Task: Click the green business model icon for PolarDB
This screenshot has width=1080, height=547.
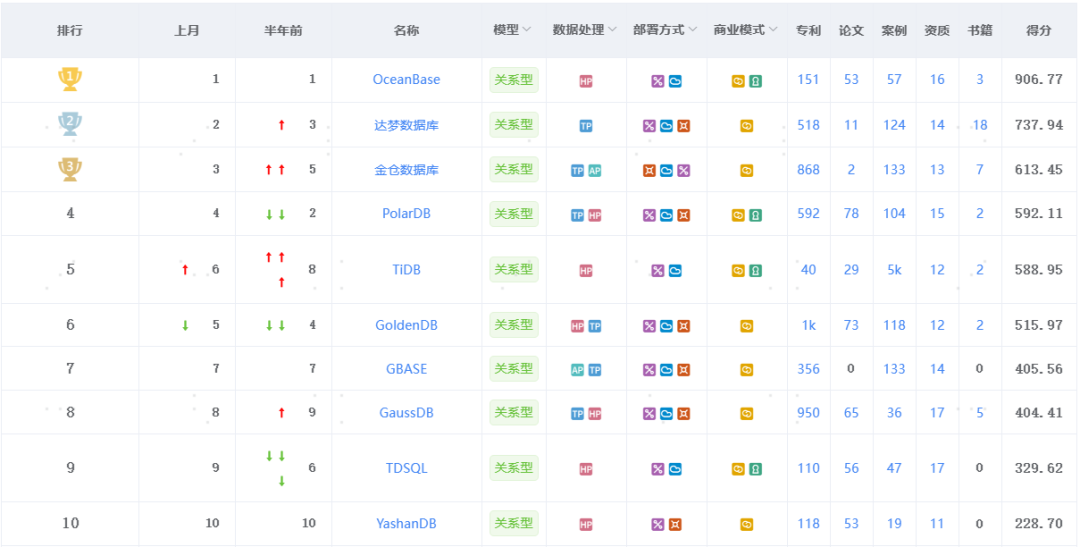Action: pos(755,216)
